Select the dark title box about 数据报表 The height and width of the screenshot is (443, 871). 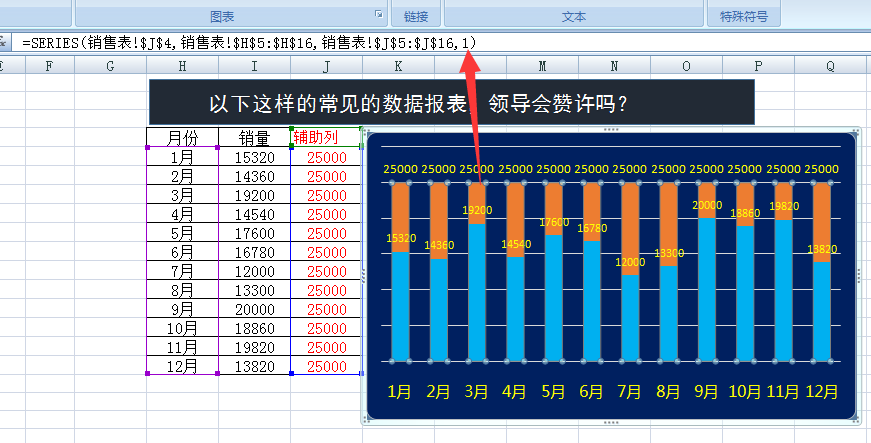pos(452,102)
